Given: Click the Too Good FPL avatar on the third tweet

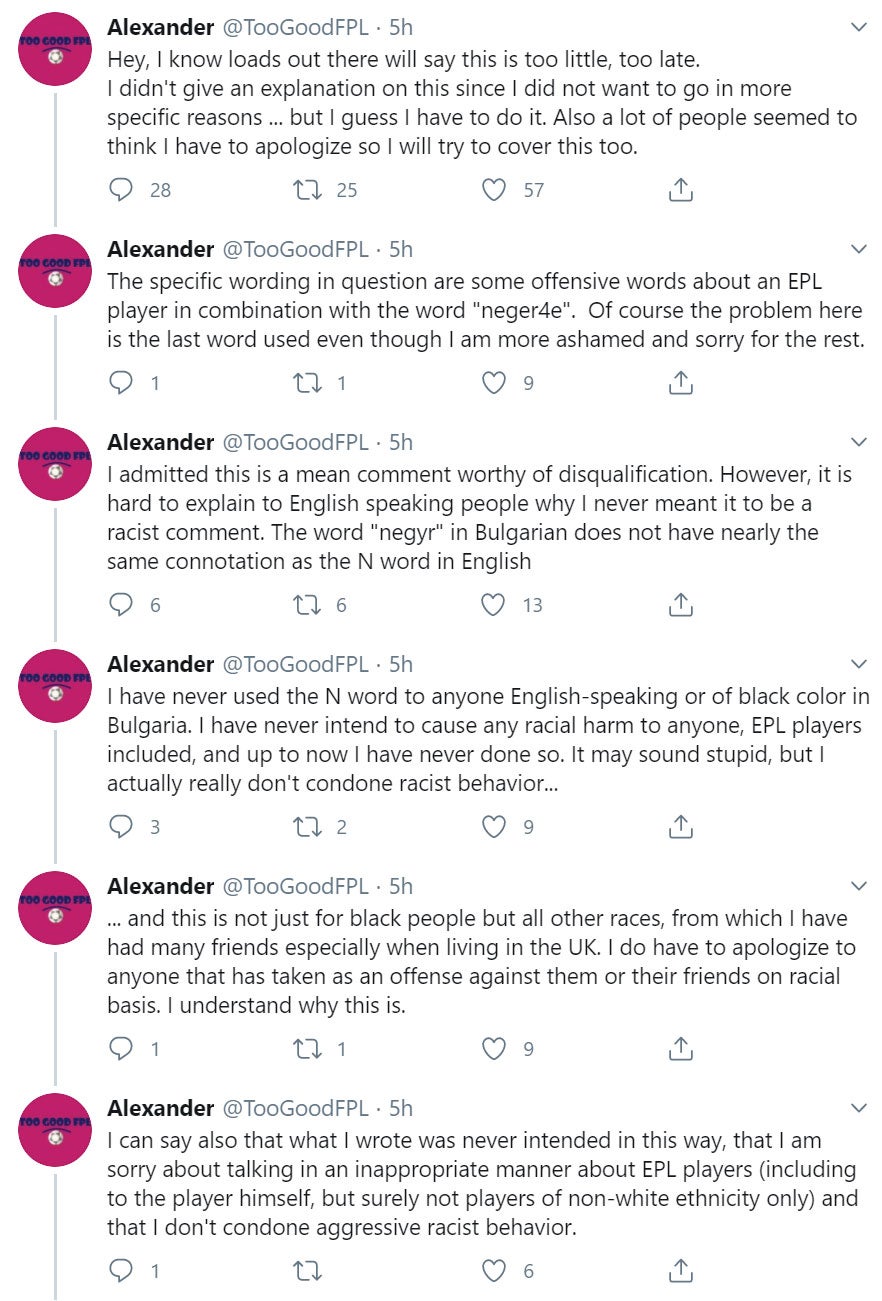Looking at the screenshot, I should [x=56, y=464].
